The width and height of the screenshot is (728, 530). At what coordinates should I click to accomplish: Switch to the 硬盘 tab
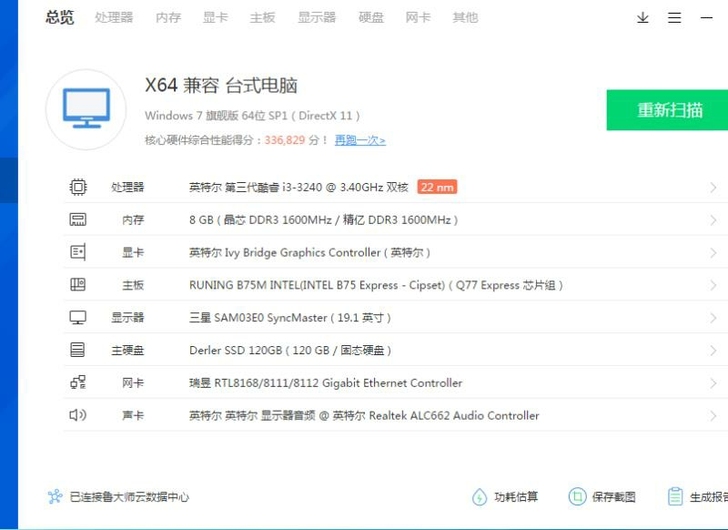point(371,18)
